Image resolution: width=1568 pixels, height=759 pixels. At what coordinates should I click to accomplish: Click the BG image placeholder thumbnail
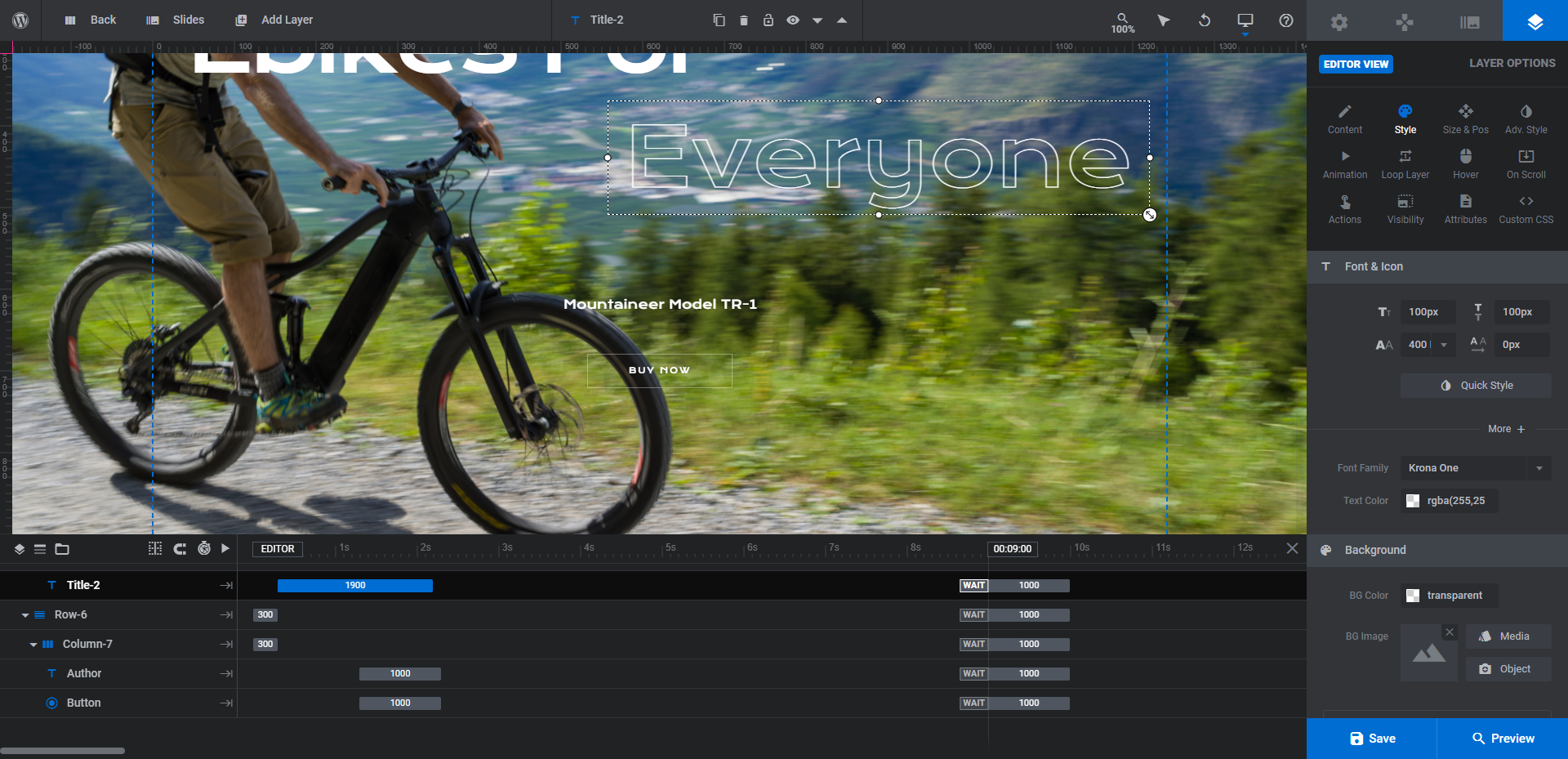click(1428, 653)
